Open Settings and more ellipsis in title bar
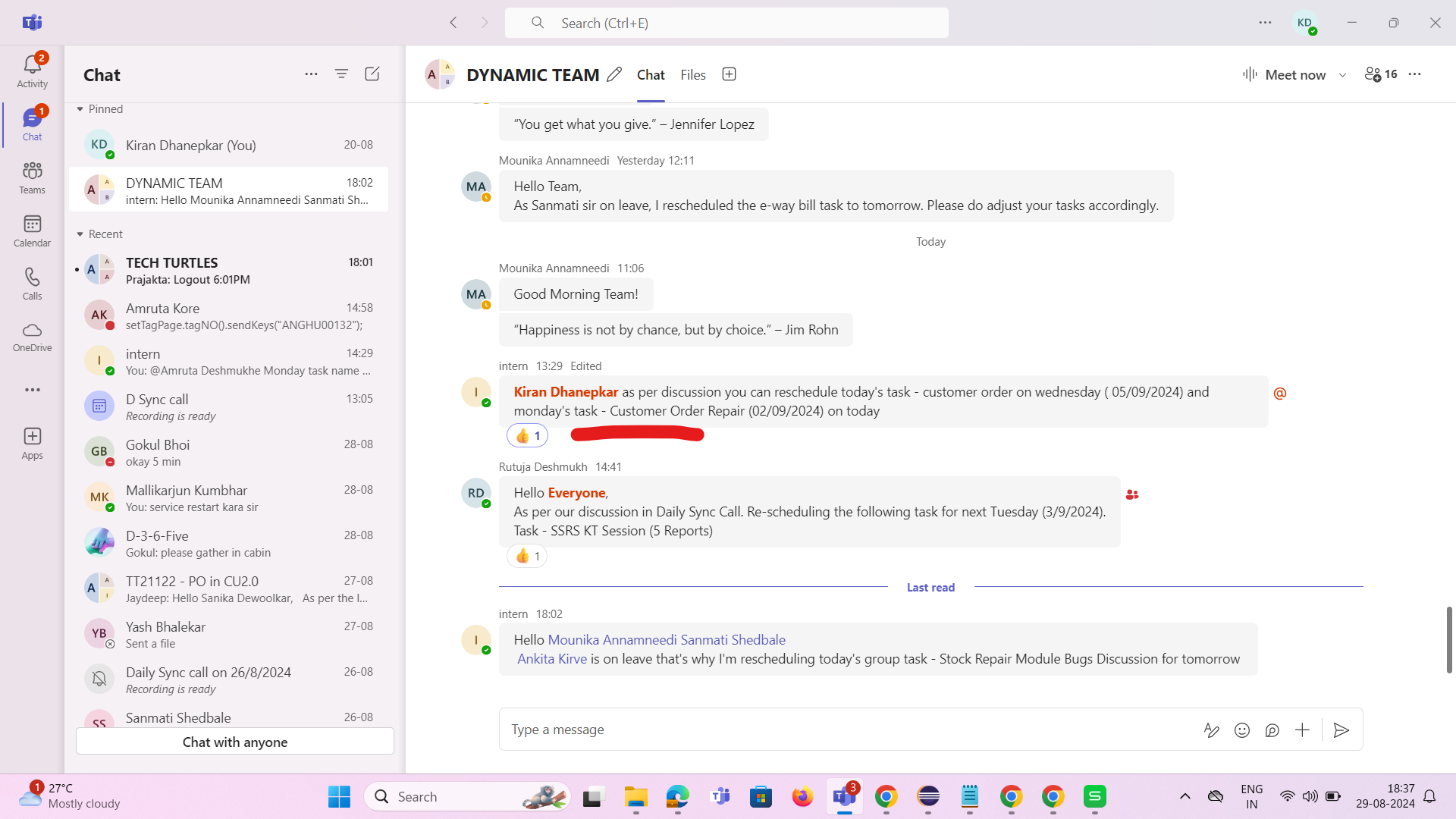 coord(1265,23)
